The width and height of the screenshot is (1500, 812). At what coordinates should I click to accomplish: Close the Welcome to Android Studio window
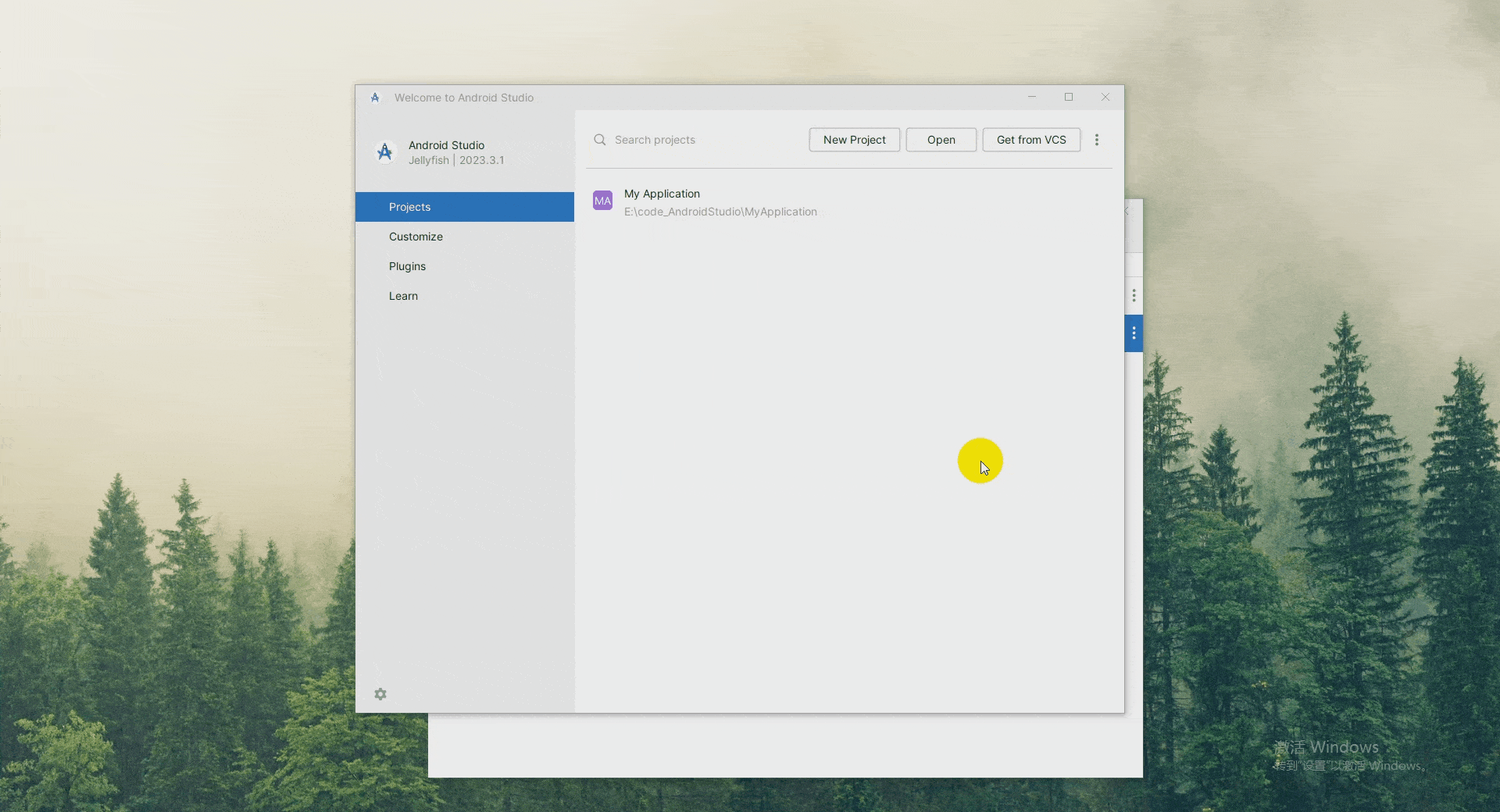[1105, 98]
